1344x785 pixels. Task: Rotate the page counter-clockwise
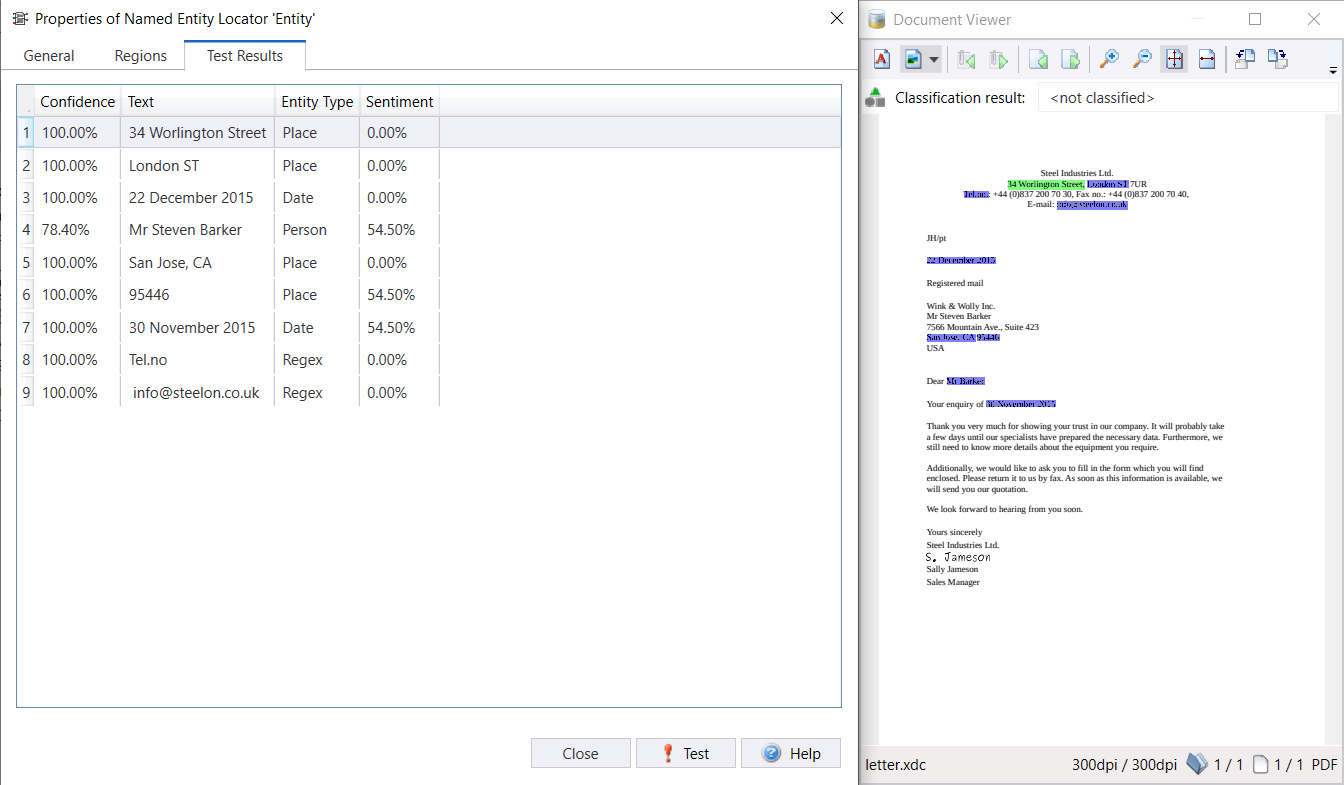[1245, 60]
